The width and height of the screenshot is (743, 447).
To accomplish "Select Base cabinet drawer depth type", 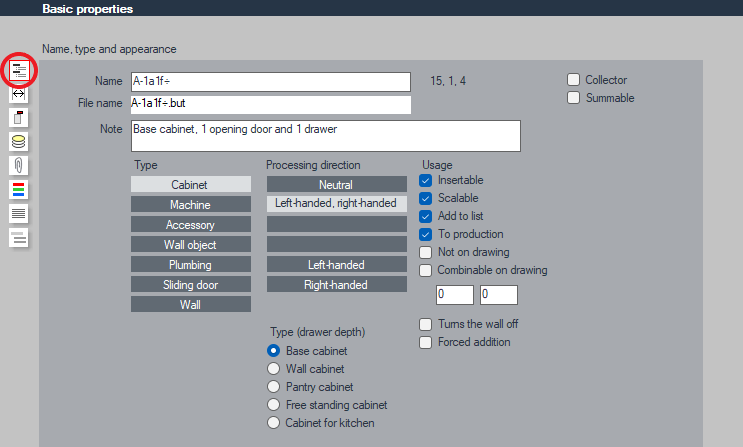I will click(273, 351).
